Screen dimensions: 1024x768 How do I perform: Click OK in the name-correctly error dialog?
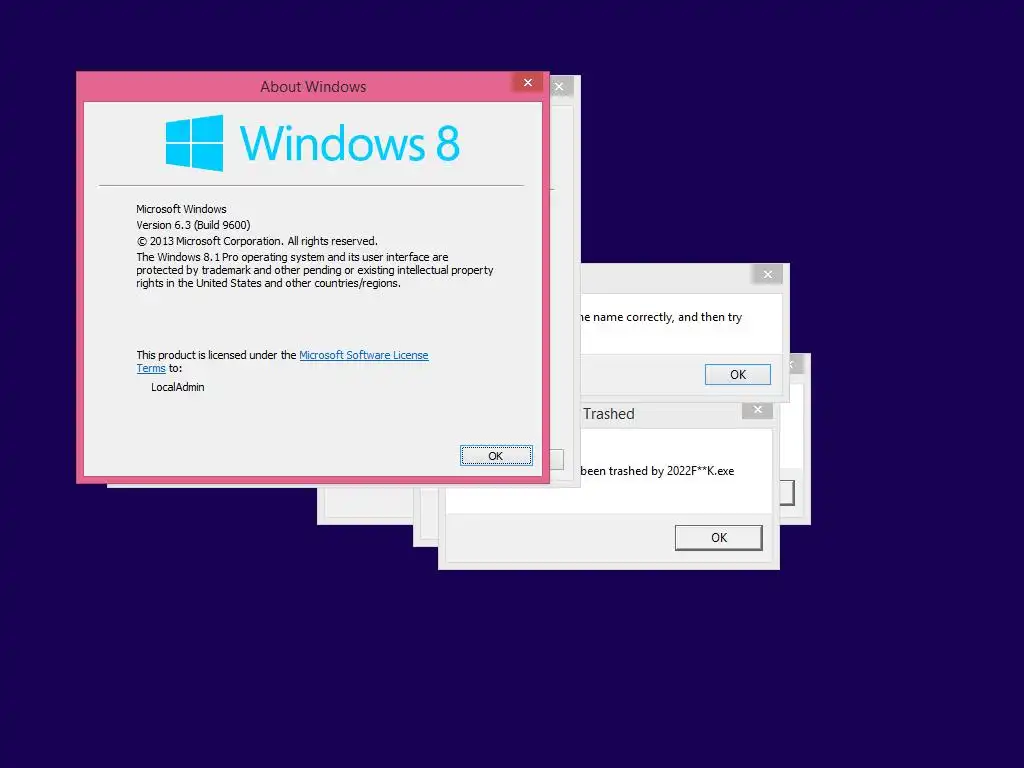point(737,374)
